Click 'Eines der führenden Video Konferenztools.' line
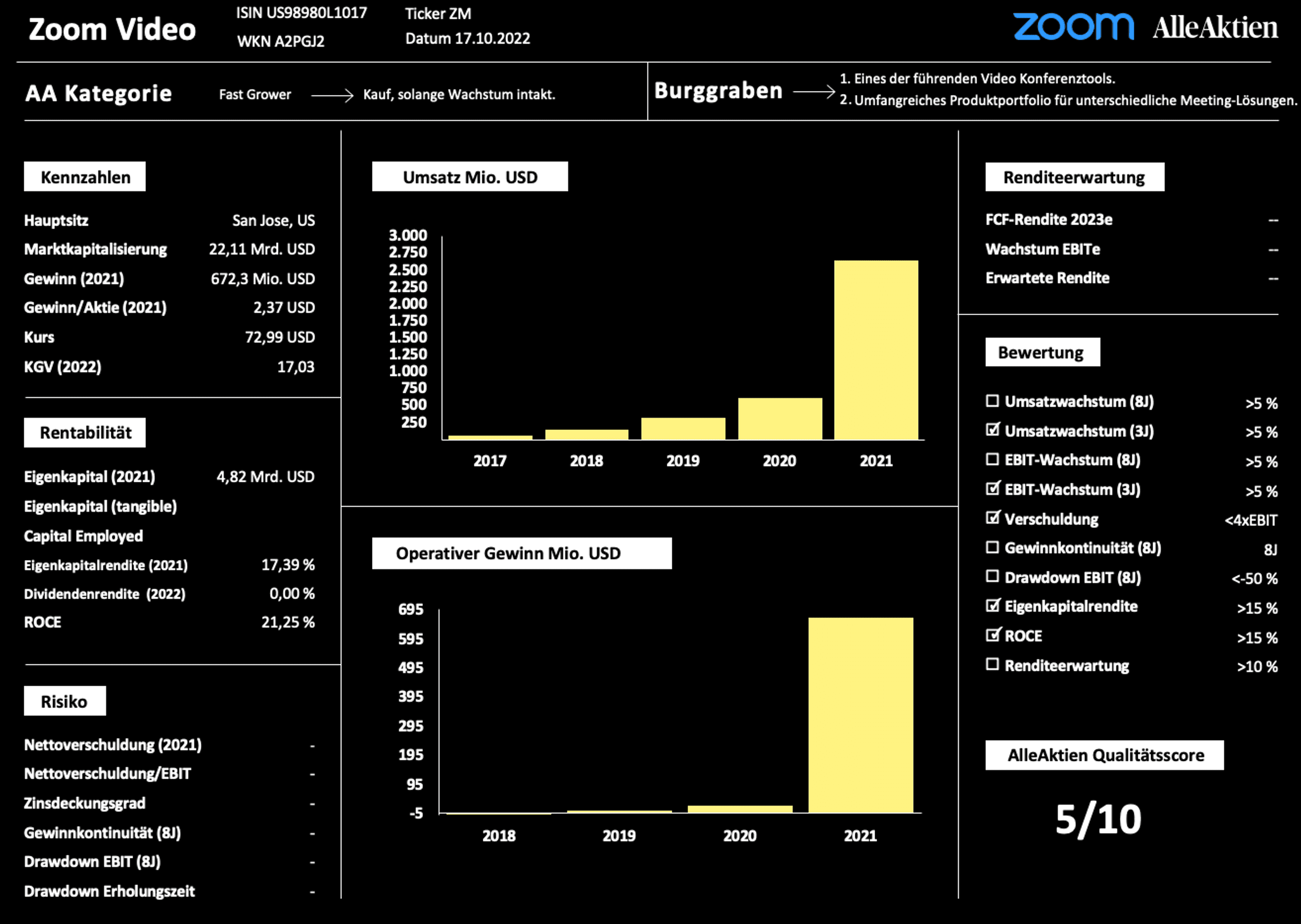1301x924 pixels. tap(984, 78)
